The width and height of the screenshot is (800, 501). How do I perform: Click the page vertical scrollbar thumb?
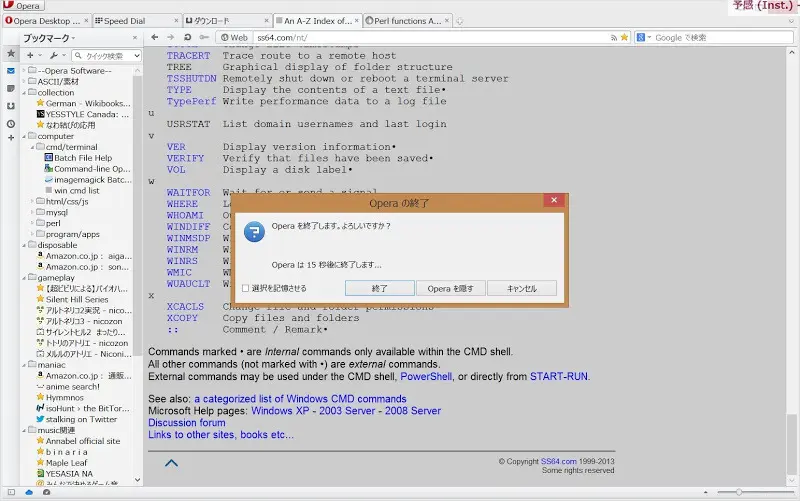pyautogui.click(x=791, y=444)
